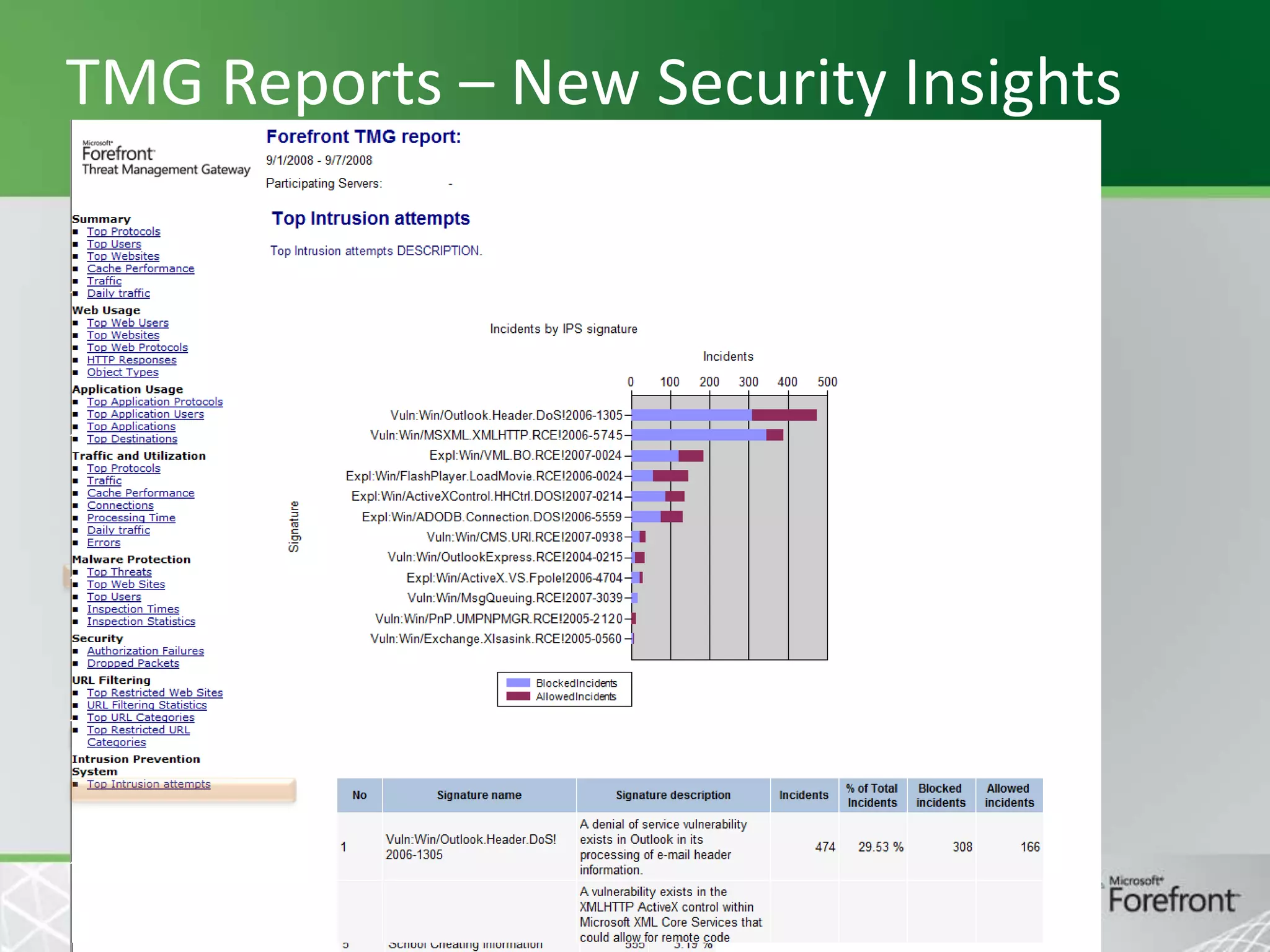
Task: Click the '% of Total Incidents' header
Action: pos(873,795)
